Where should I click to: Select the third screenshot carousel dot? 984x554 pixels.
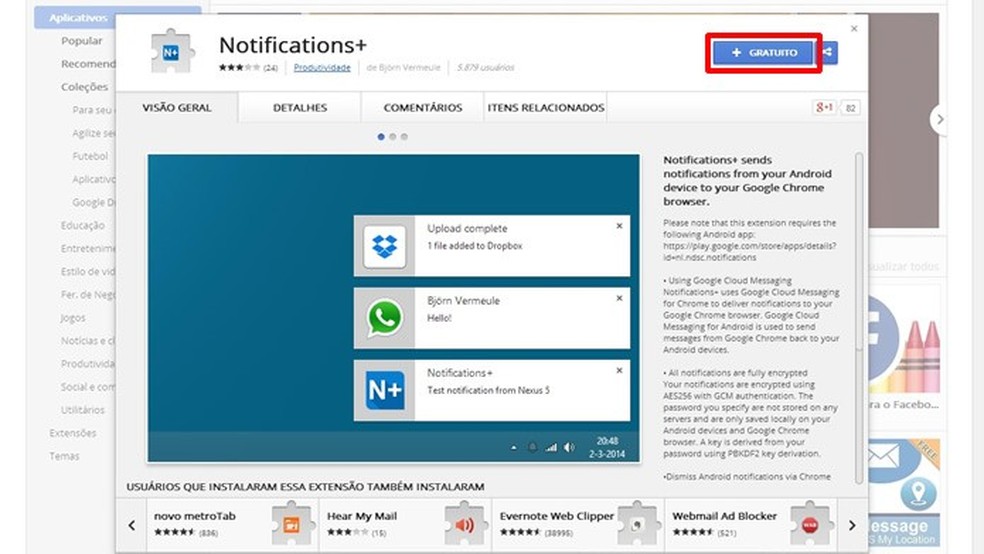coord(404,137)
